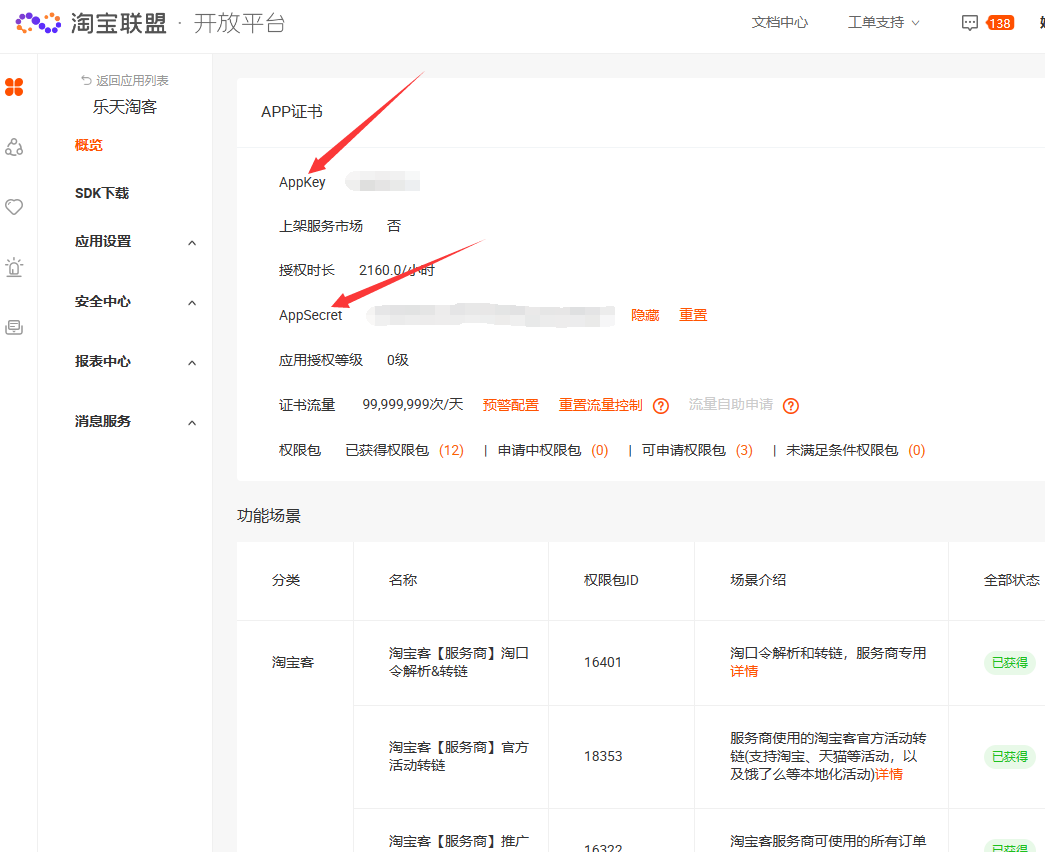1045x852 pixels.
Task: Click the blurred AppKey value
Action: (x=383, y=181)
